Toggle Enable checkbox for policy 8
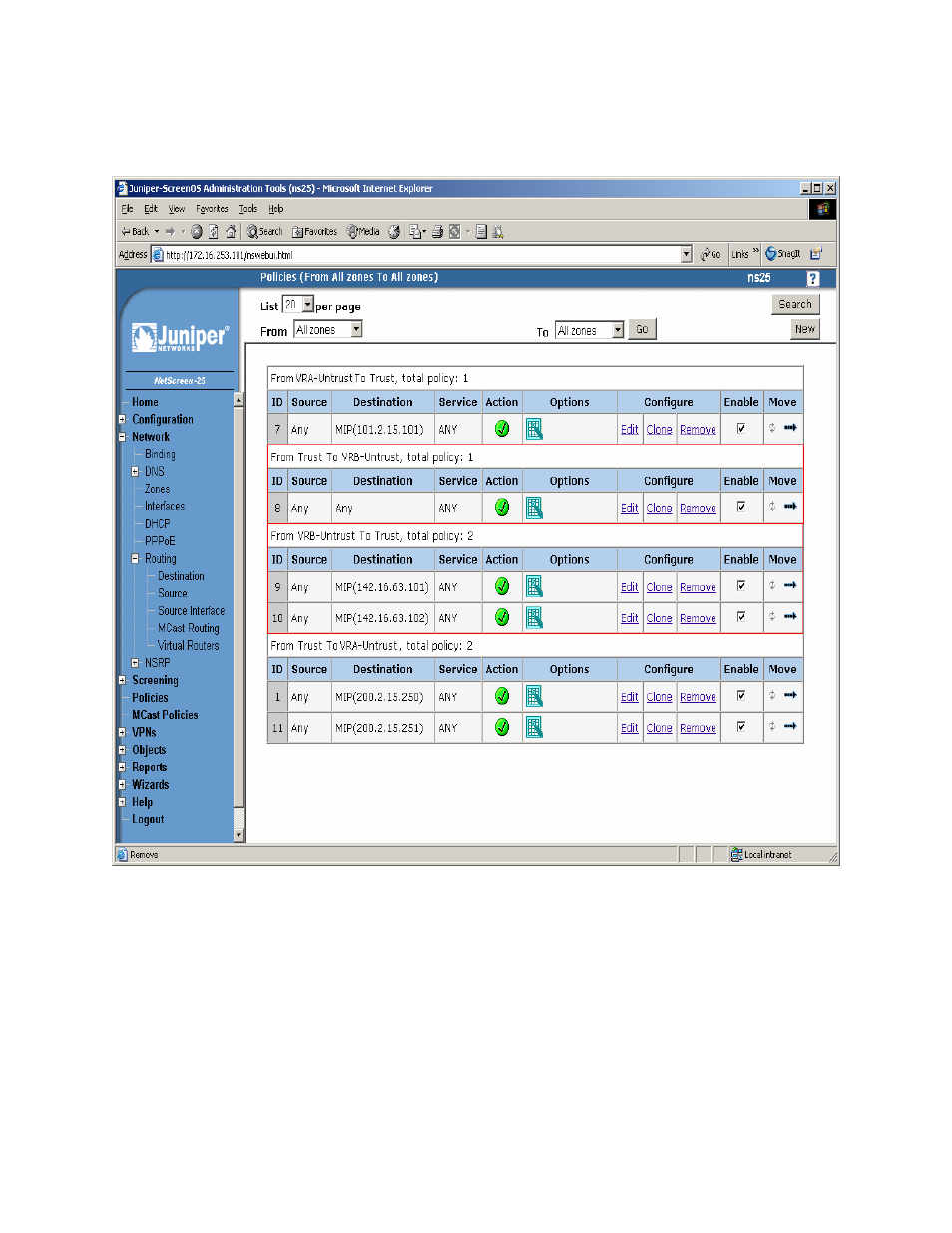Image resolution: width=952 pixels, height=1233 pixels. tap(741, 507)
